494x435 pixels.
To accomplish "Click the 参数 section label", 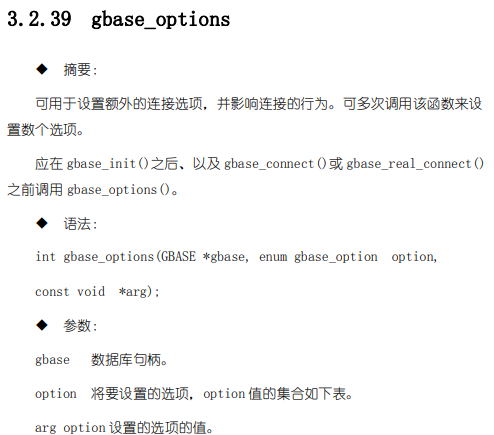I will pos(80,325).
